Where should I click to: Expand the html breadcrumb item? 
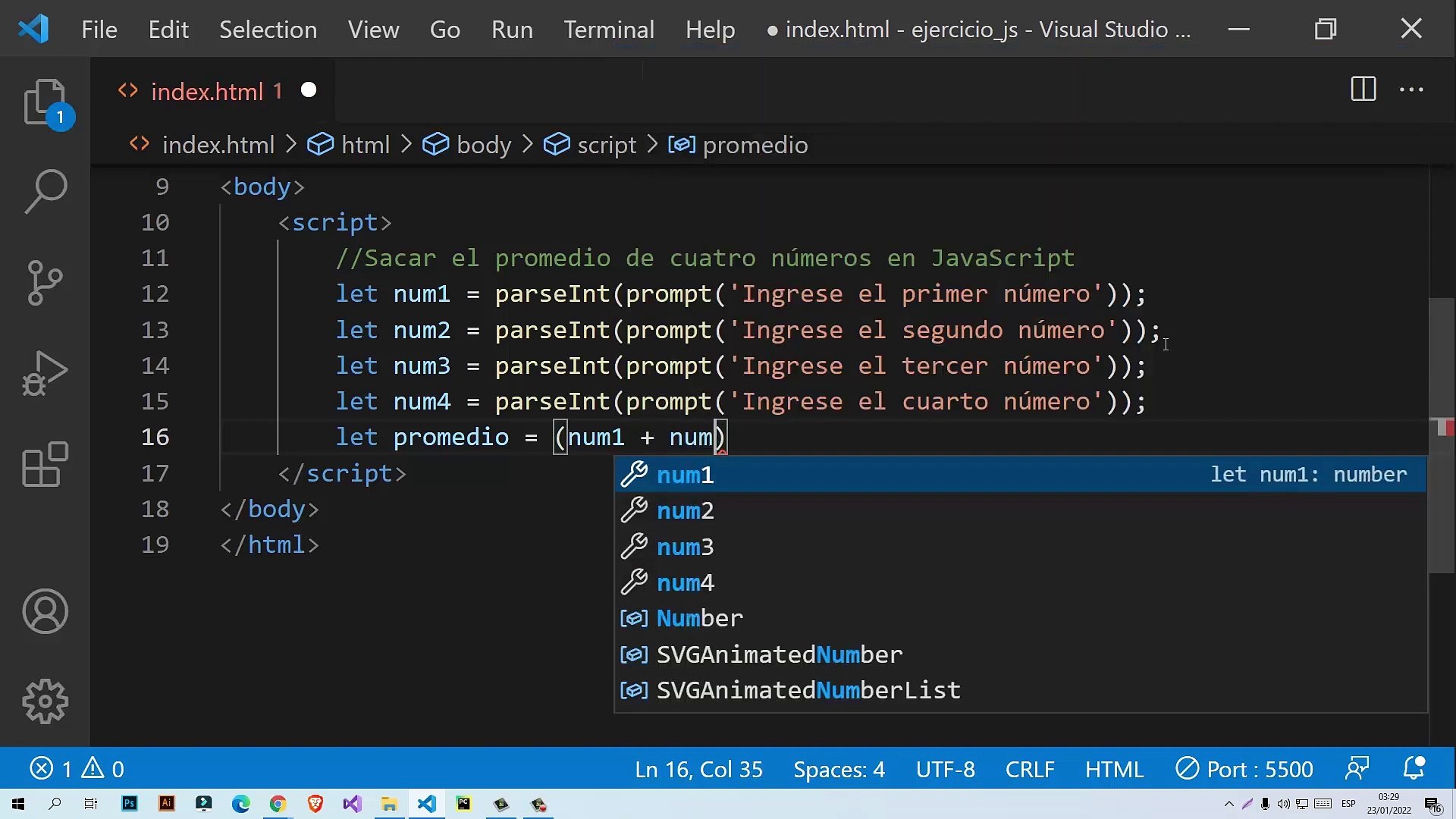pos(365,145)
